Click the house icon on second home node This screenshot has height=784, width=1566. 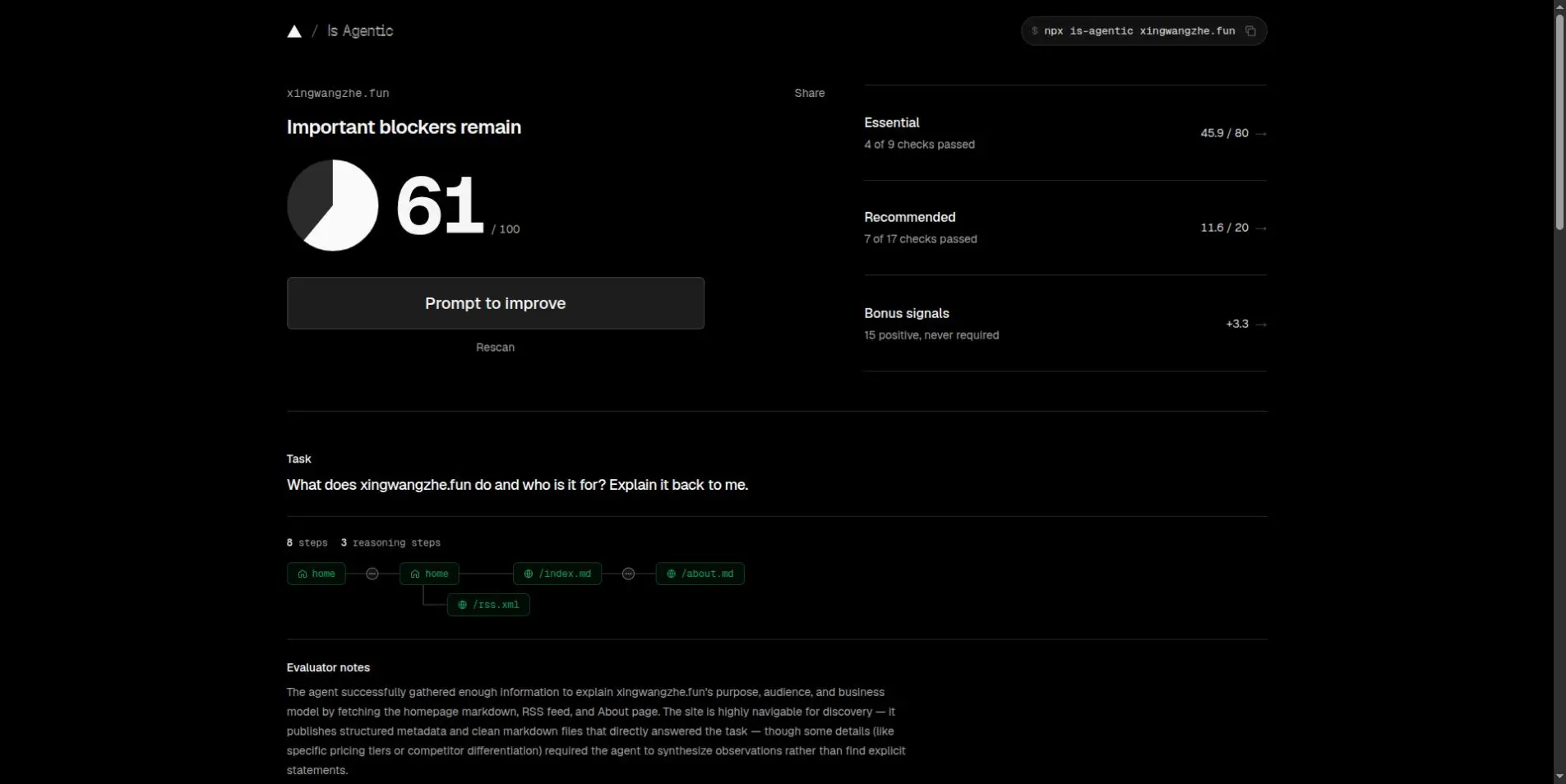pos(414,574)
